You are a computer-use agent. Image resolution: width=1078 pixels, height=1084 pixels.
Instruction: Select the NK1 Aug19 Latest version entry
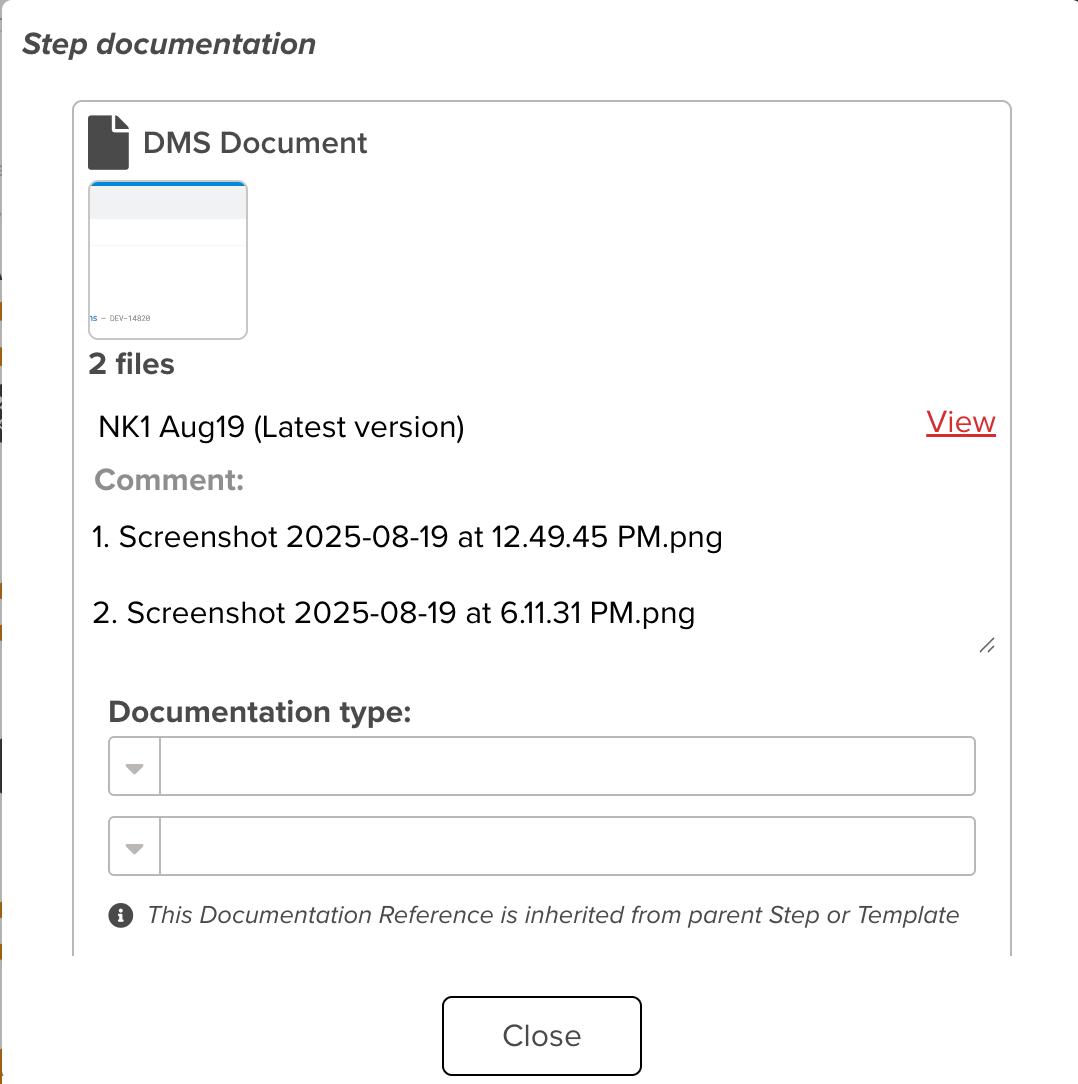click(x=281, y=426)
